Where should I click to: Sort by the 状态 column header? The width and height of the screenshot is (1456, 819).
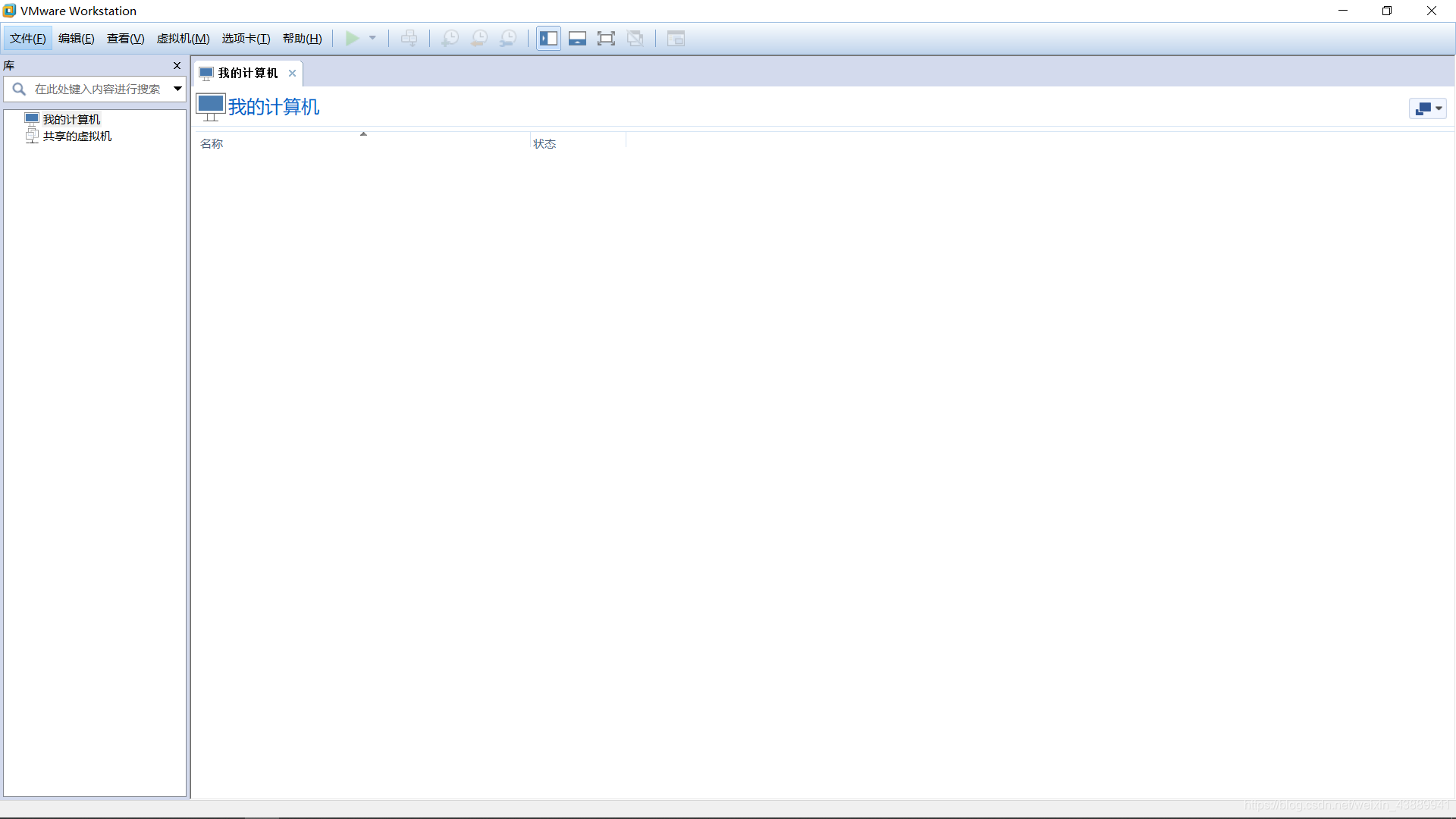pyautogui.click(x=544, y=144)
